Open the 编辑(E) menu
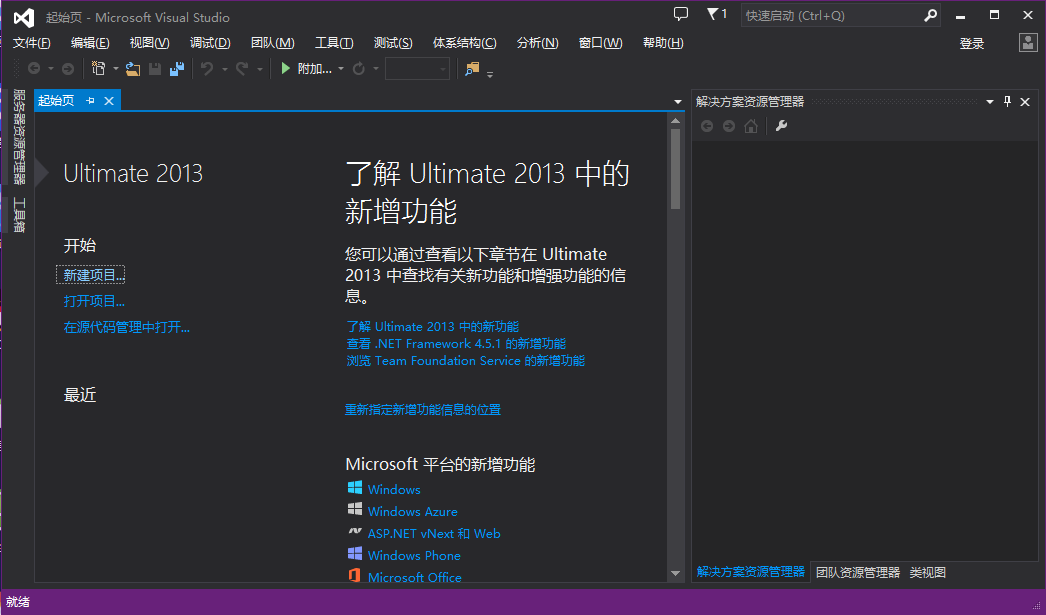Viewport: 1046px width, 615px height. pos(90,43)
